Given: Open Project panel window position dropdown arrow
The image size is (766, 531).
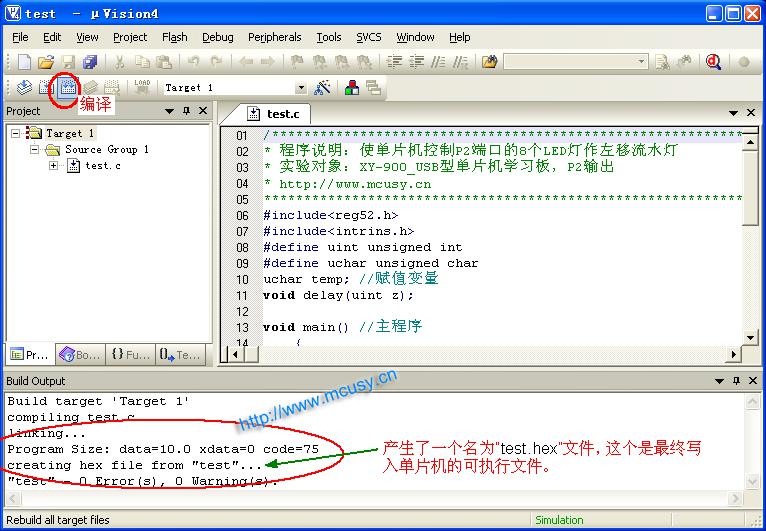Looking at the screenshot, I should click(170, 111).
